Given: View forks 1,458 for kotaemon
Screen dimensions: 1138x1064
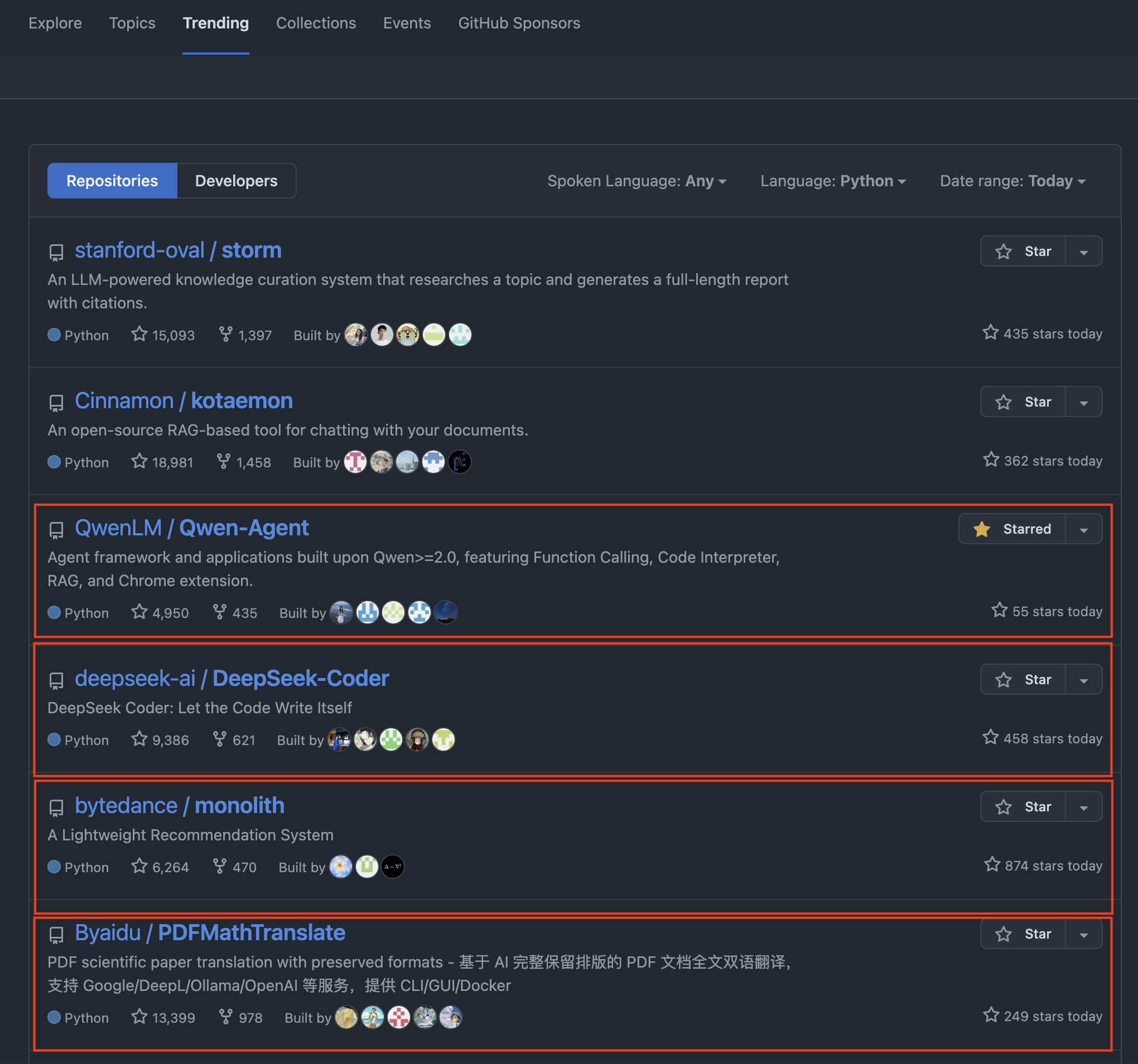Looking at the screenshot, I should click(x=244, y=462).
